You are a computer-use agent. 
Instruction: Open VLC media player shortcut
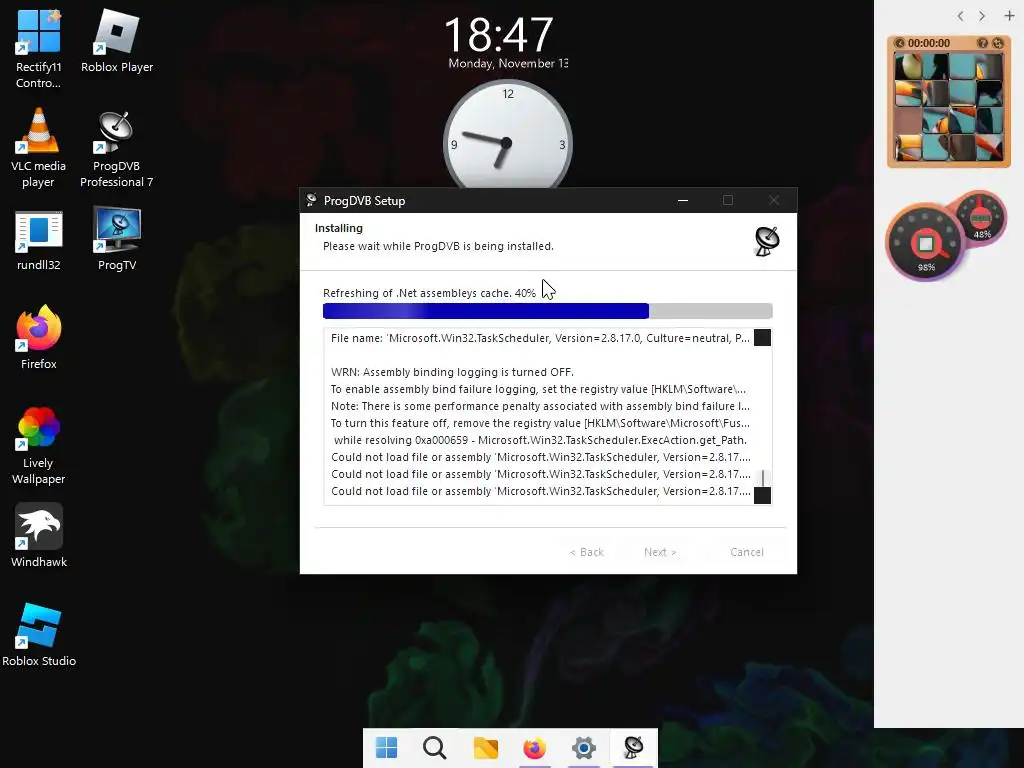[x=39, y=148]
